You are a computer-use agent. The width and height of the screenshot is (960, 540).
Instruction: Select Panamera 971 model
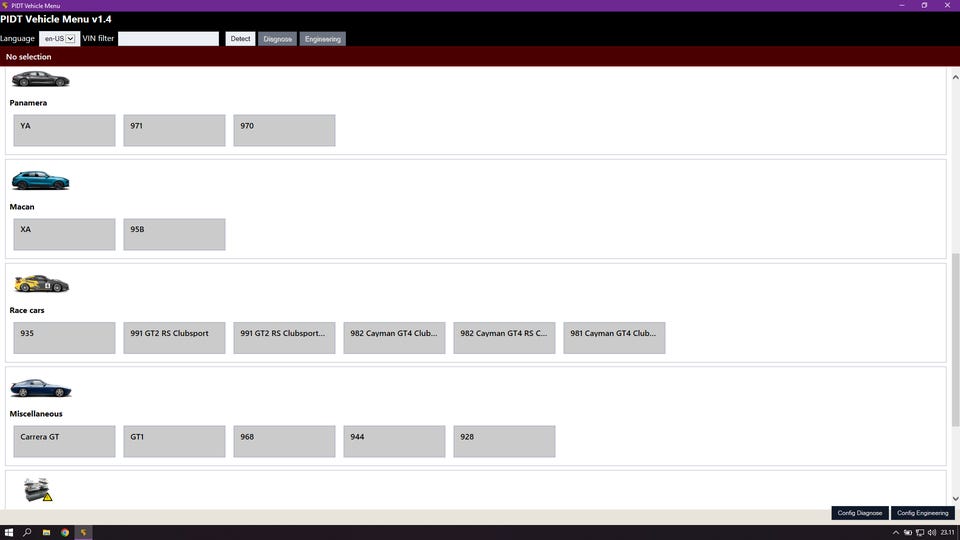point(174,130)
